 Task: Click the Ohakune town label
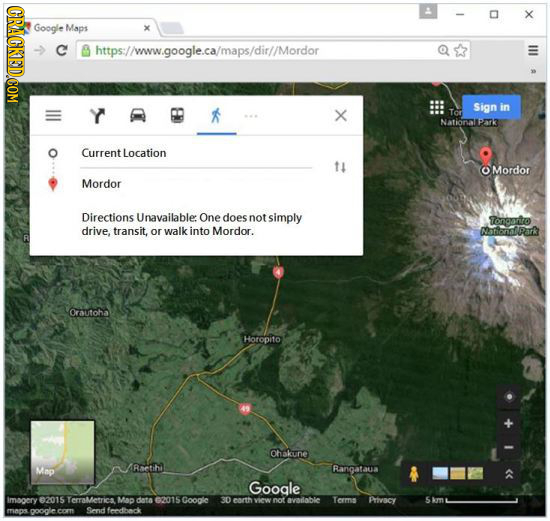(x=289, y=453)
